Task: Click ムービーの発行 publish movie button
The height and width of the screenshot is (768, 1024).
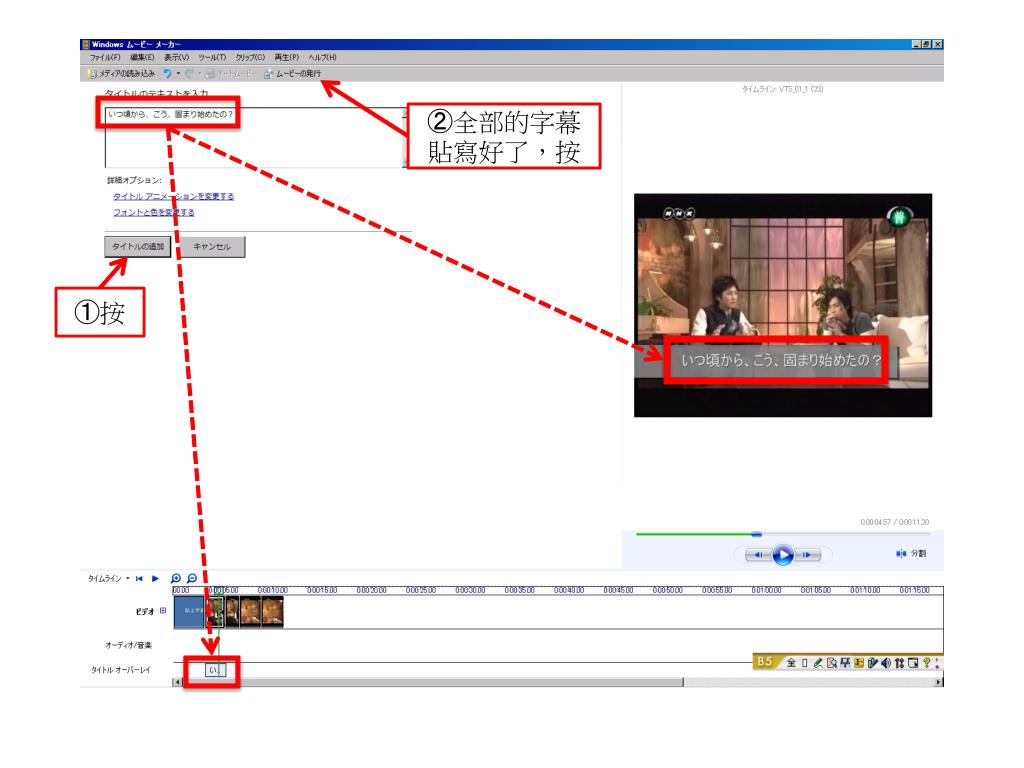Action: point(293,74)
